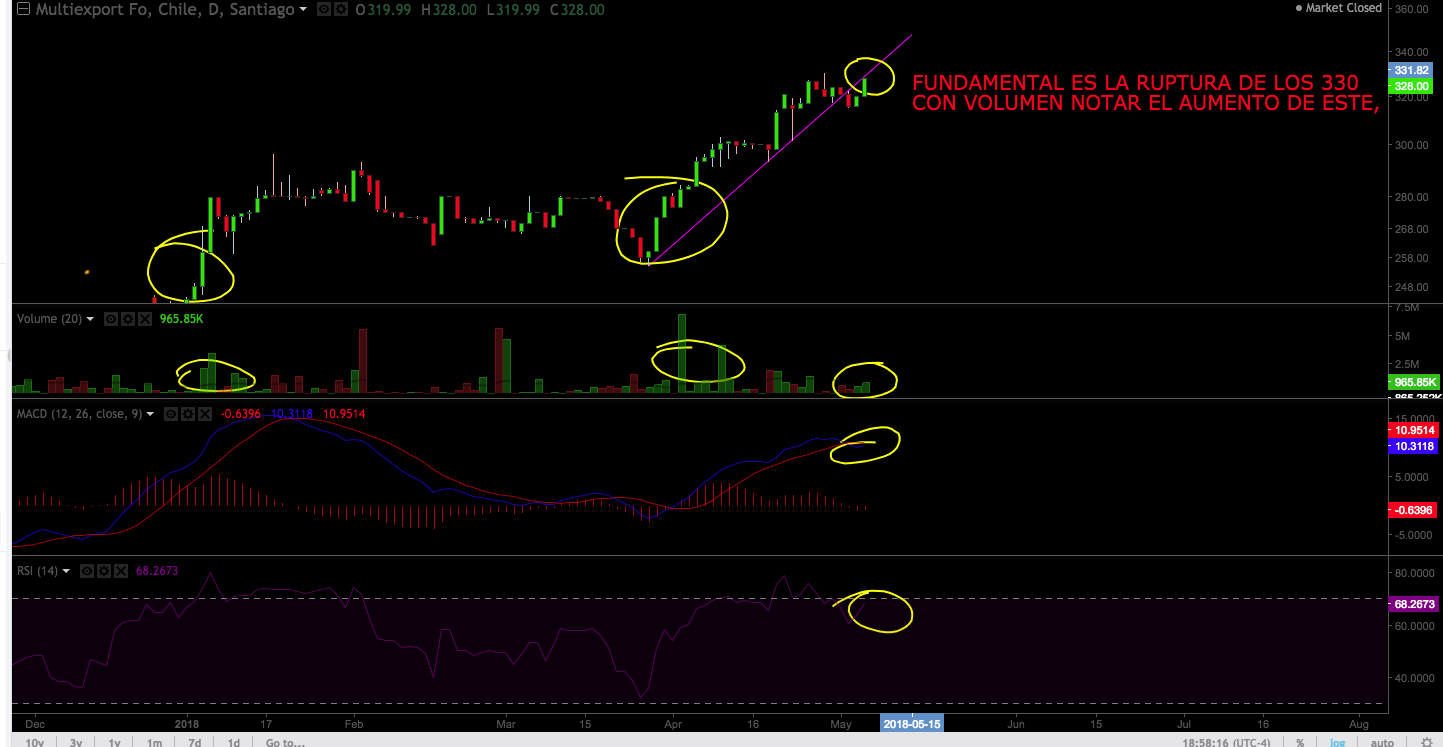Select the 10y time range
Viewport: 1443px width, 747px height.
(33, 742)
